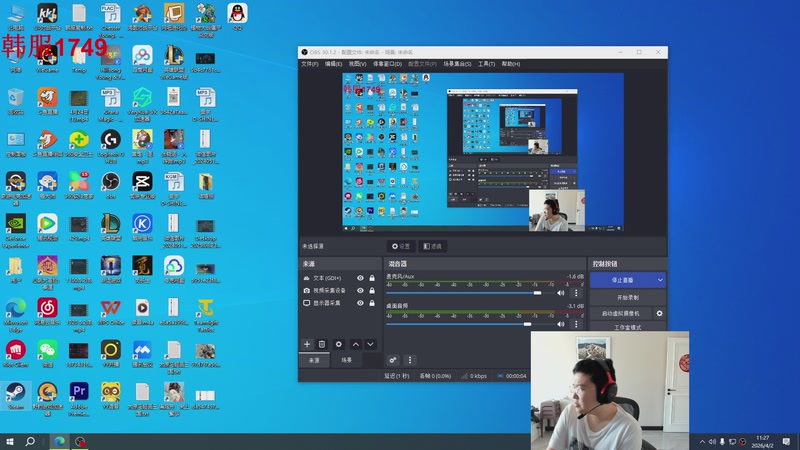Select the 文本 (GDI+) source row

340,278
